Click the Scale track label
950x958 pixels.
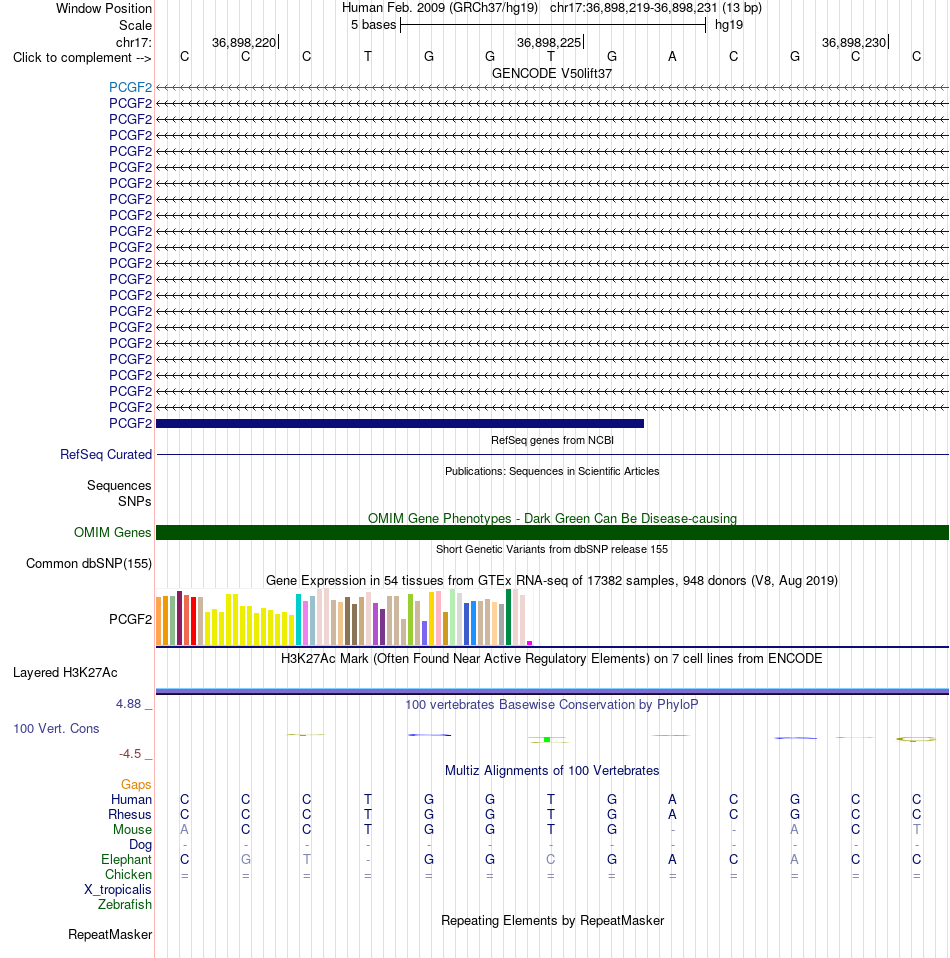[x=135, y=26]
